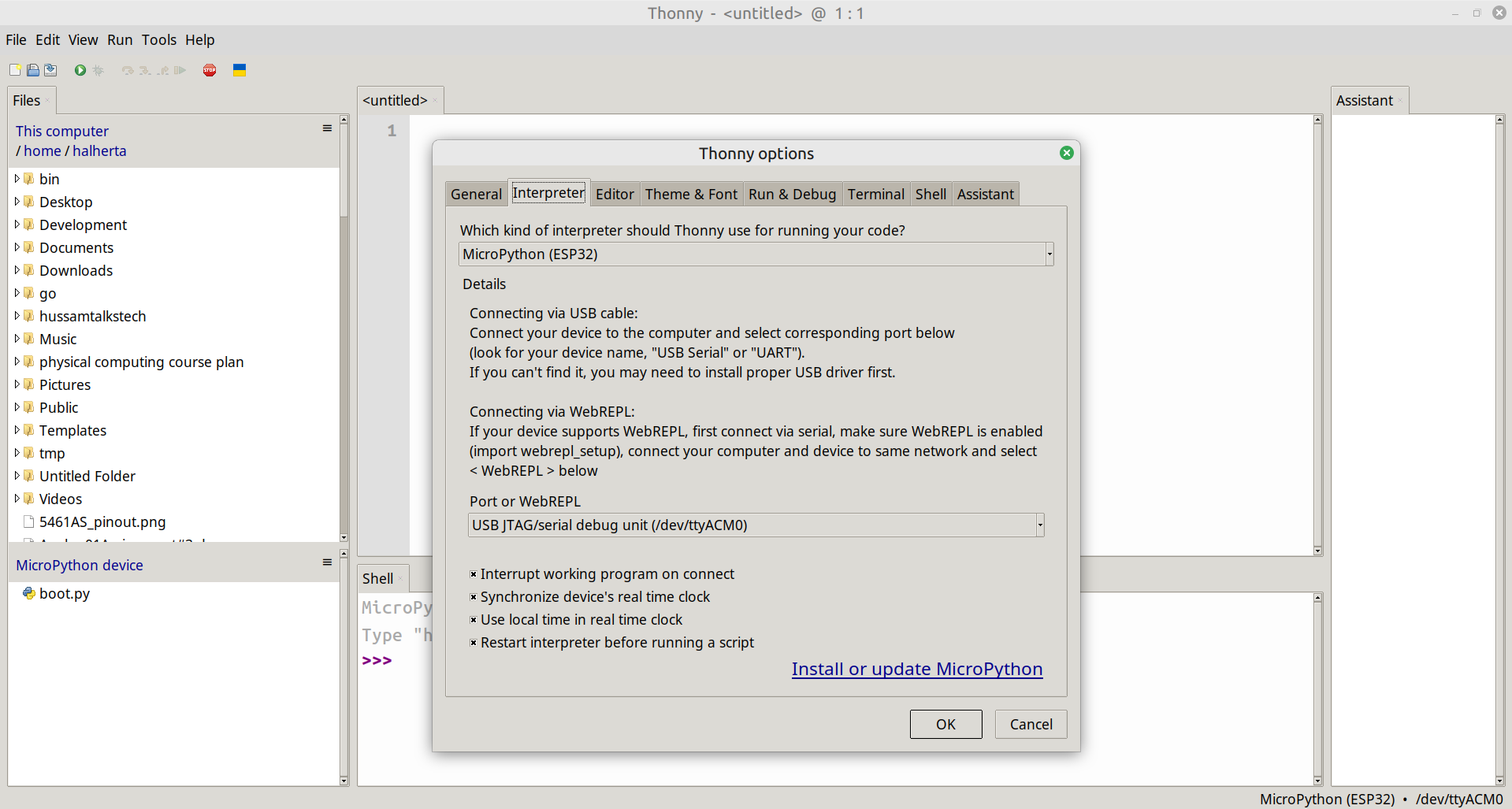Screen dimensions: 1512x809
Task: Expand the Documents folder in the file tree
Action: pyautogui.click(x=17, y=247)
